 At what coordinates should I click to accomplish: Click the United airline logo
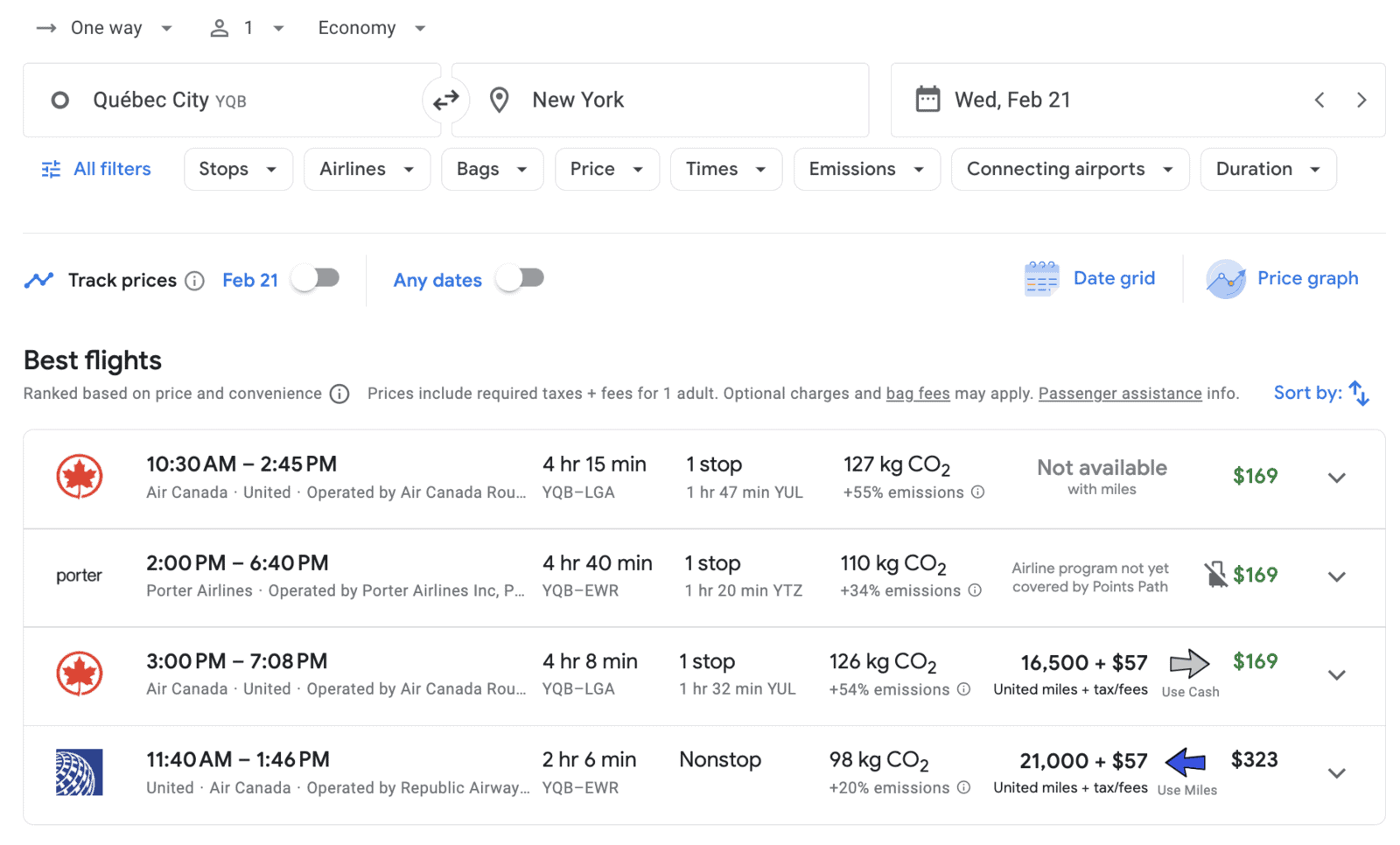pos(80,772)
